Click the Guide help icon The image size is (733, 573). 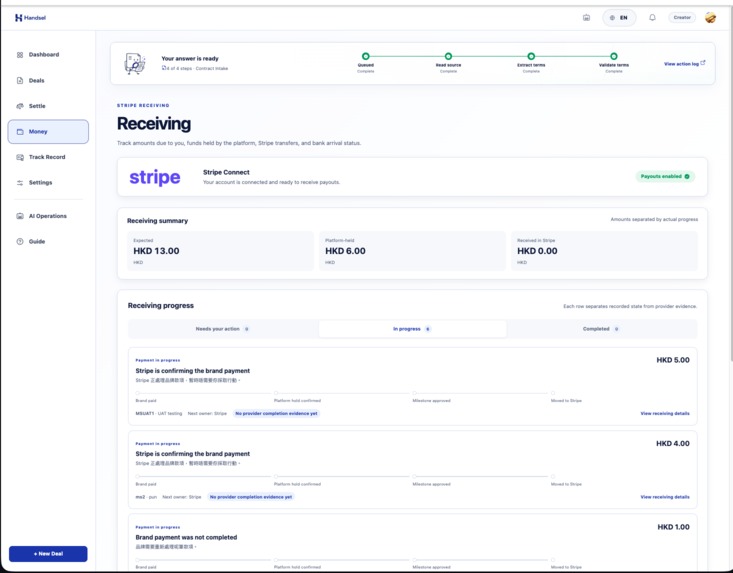pyautogui.click(x=20, y=242)
